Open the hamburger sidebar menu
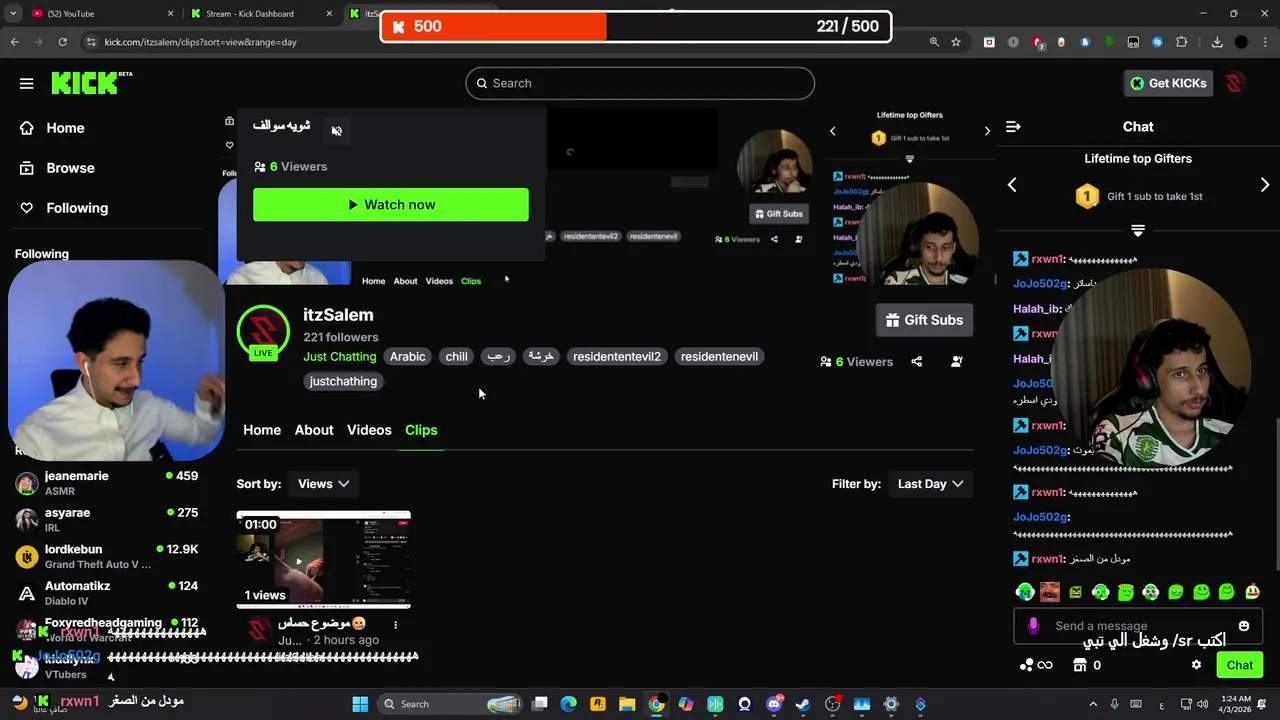Viewport: 1280px width, 720px height. (x=26, y=83)
